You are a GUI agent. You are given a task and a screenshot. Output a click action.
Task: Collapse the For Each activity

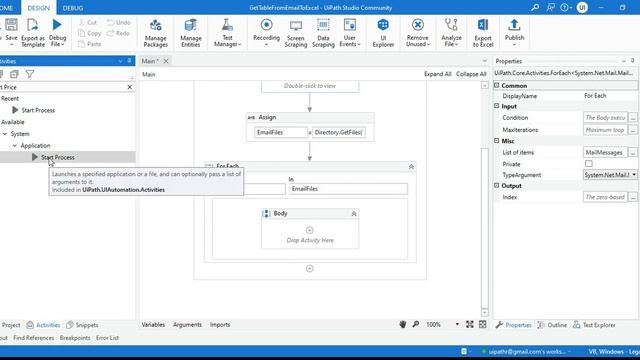pyautogui.click(x=411, y=167)
